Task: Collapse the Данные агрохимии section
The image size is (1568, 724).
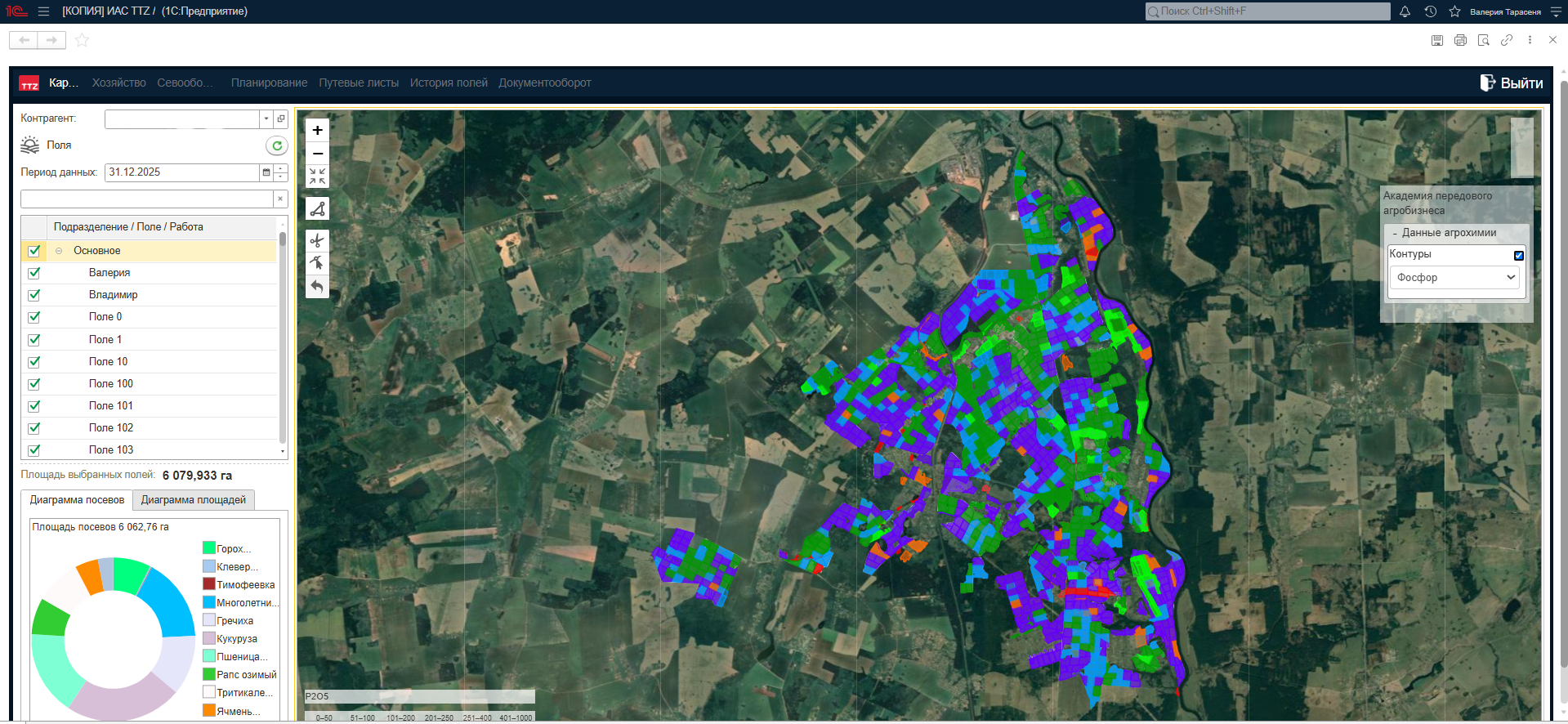Action: [x=1395, y=233]
